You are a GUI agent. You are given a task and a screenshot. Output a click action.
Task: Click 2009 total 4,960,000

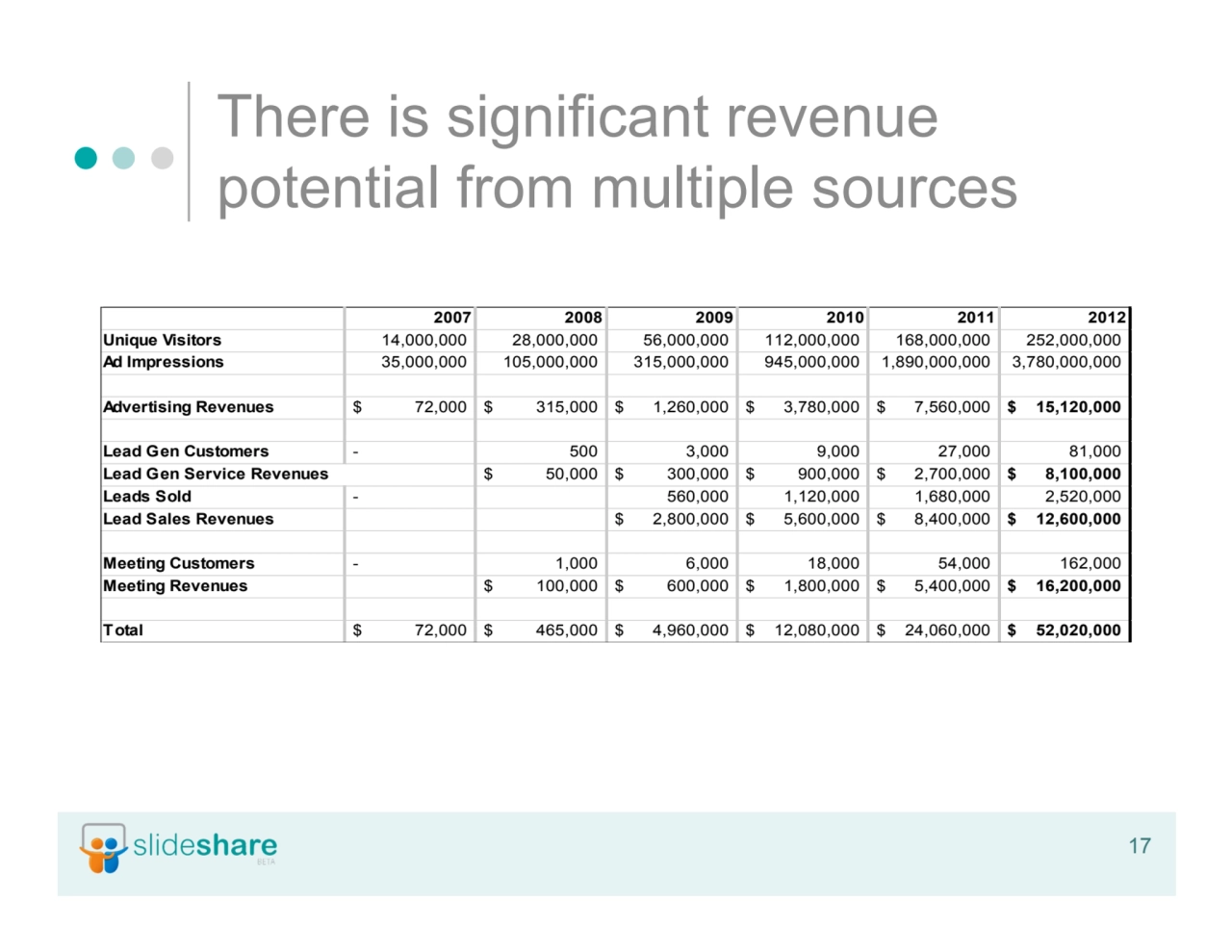click(690, 630)
